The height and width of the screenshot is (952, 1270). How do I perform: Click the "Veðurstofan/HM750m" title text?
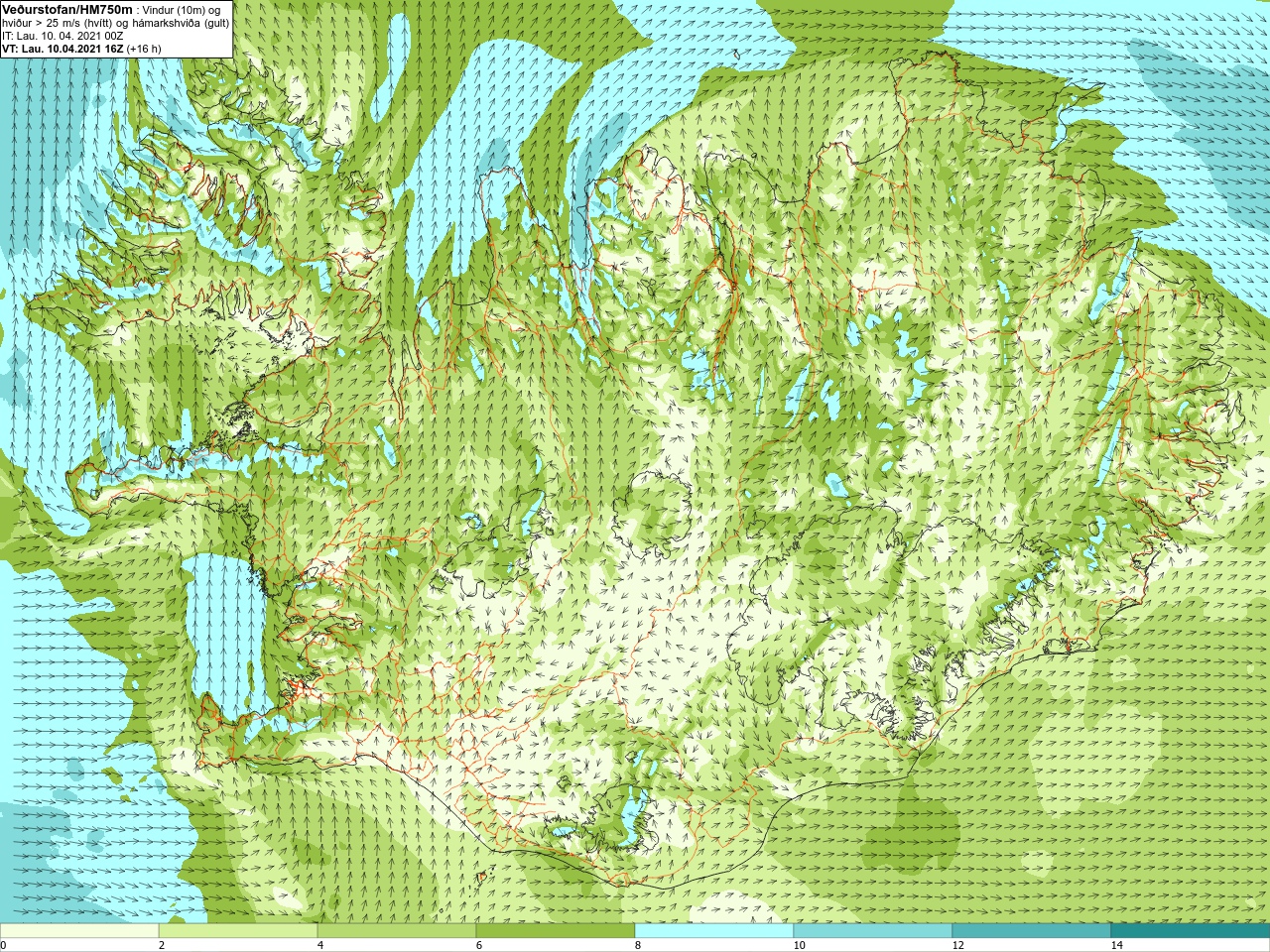[x=68, y=9]
